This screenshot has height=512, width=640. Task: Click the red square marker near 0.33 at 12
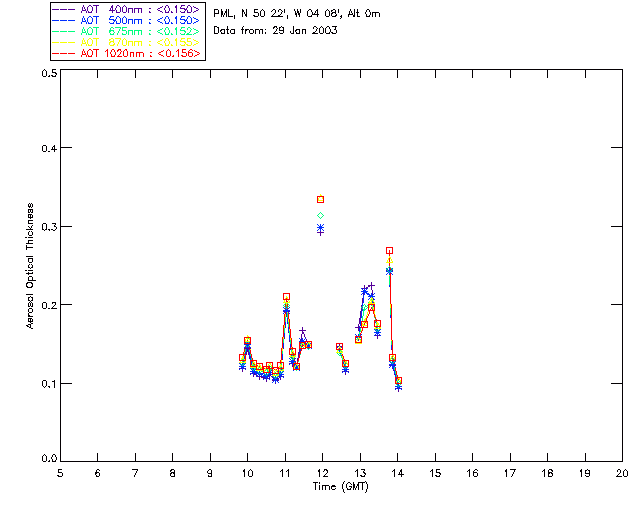[x=320, y=199]
